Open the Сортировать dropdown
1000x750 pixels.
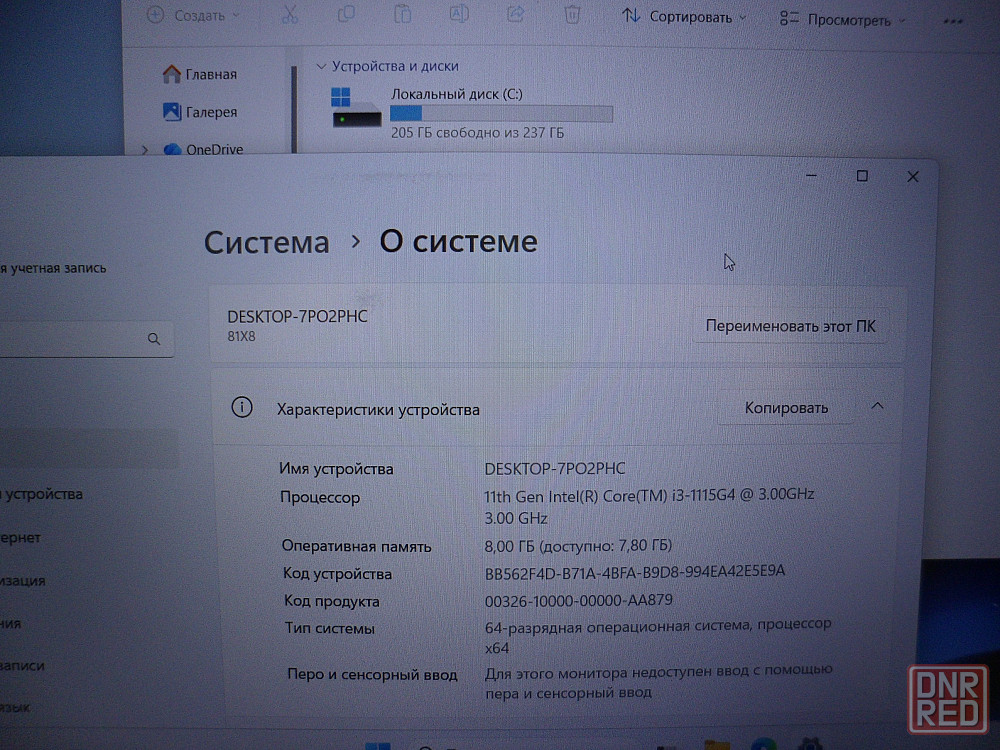[685, 17]
